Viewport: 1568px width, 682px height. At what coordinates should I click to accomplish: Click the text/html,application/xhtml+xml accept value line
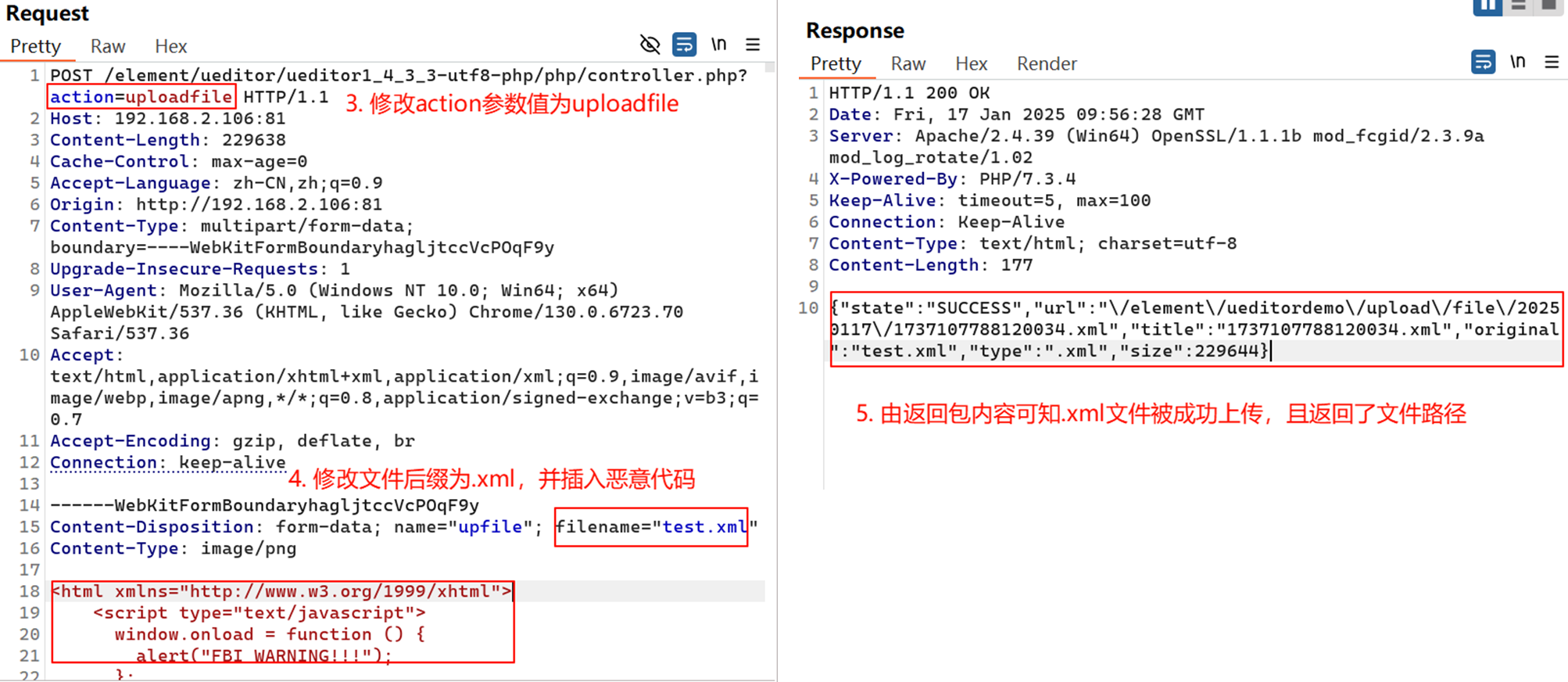404,377
